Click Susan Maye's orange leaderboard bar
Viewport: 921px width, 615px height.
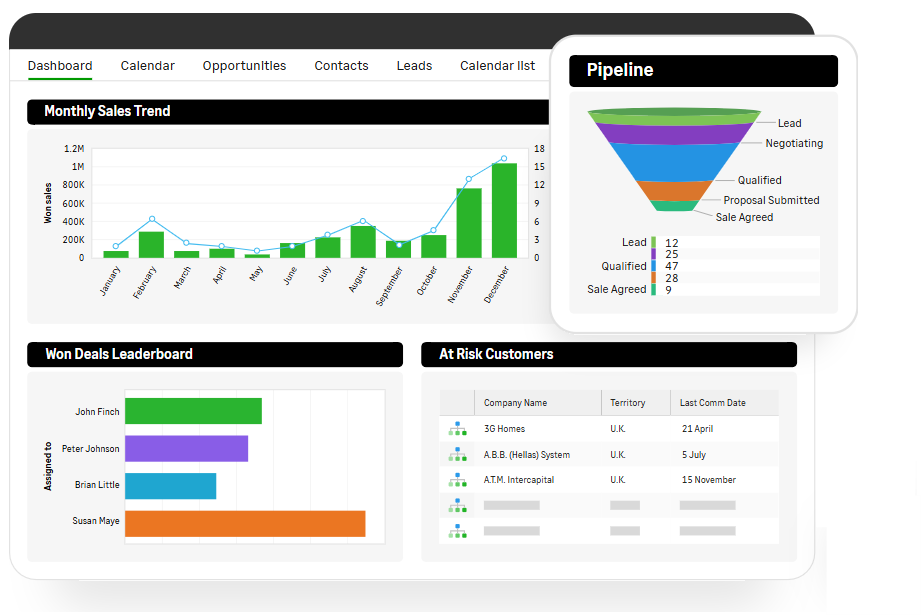point(245,523)
